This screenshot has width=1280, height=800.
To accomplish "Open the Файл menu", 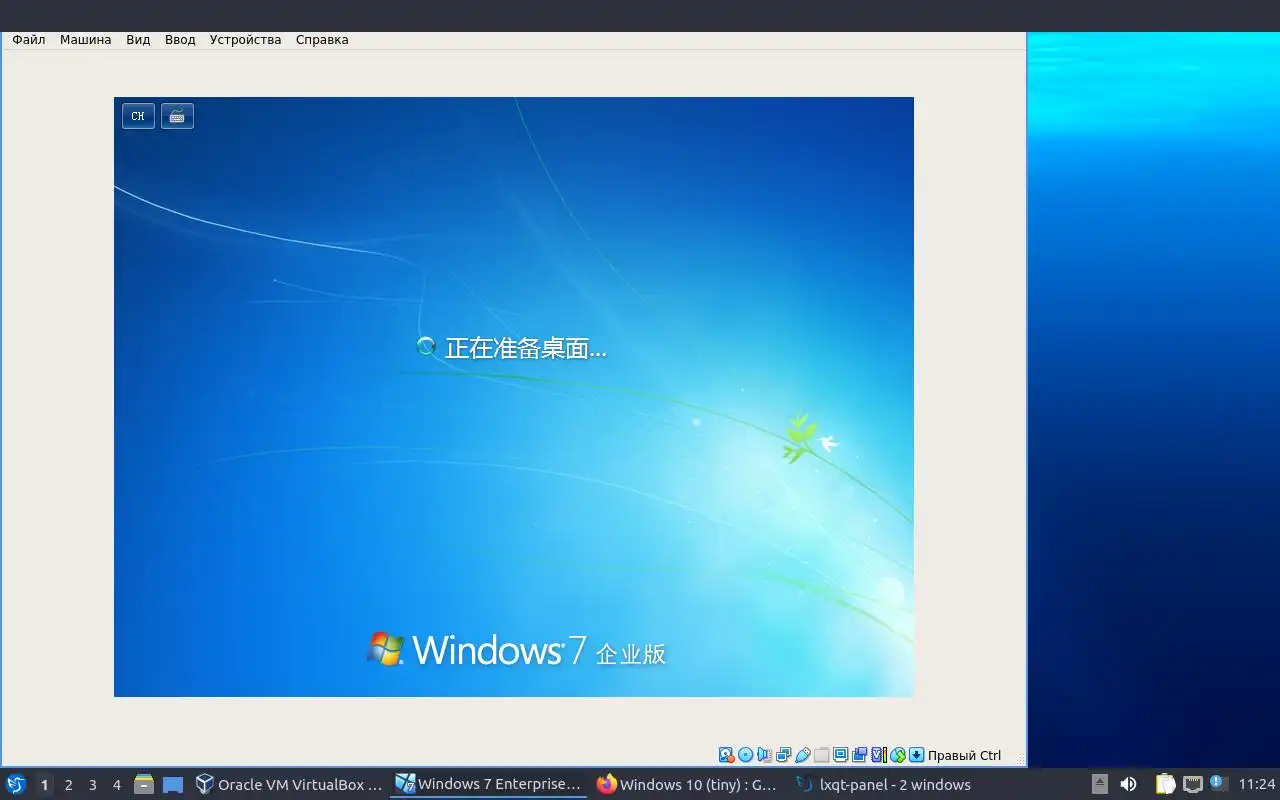I will pos(28,40).
